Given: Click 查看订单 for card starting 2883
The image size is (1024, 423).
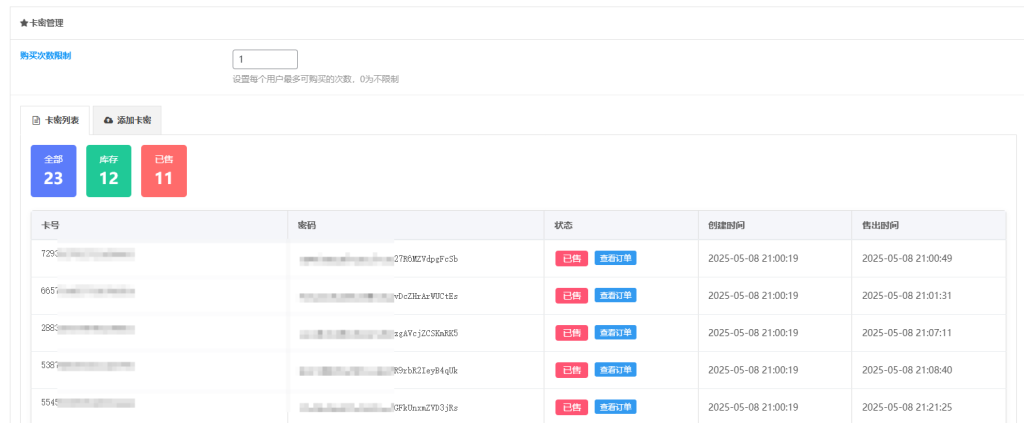Looking at the screenshot, I should (x=616, y=332).
